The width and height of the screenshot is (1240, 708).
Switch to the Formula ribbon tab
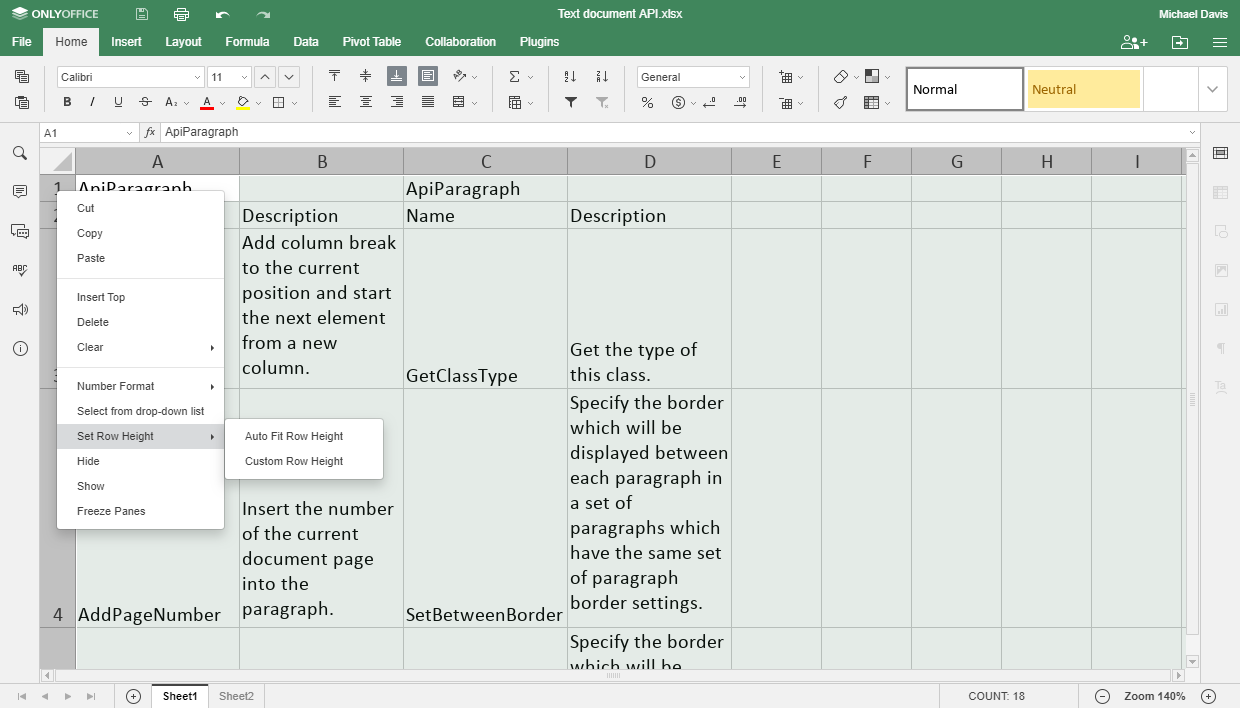point(247,42)
